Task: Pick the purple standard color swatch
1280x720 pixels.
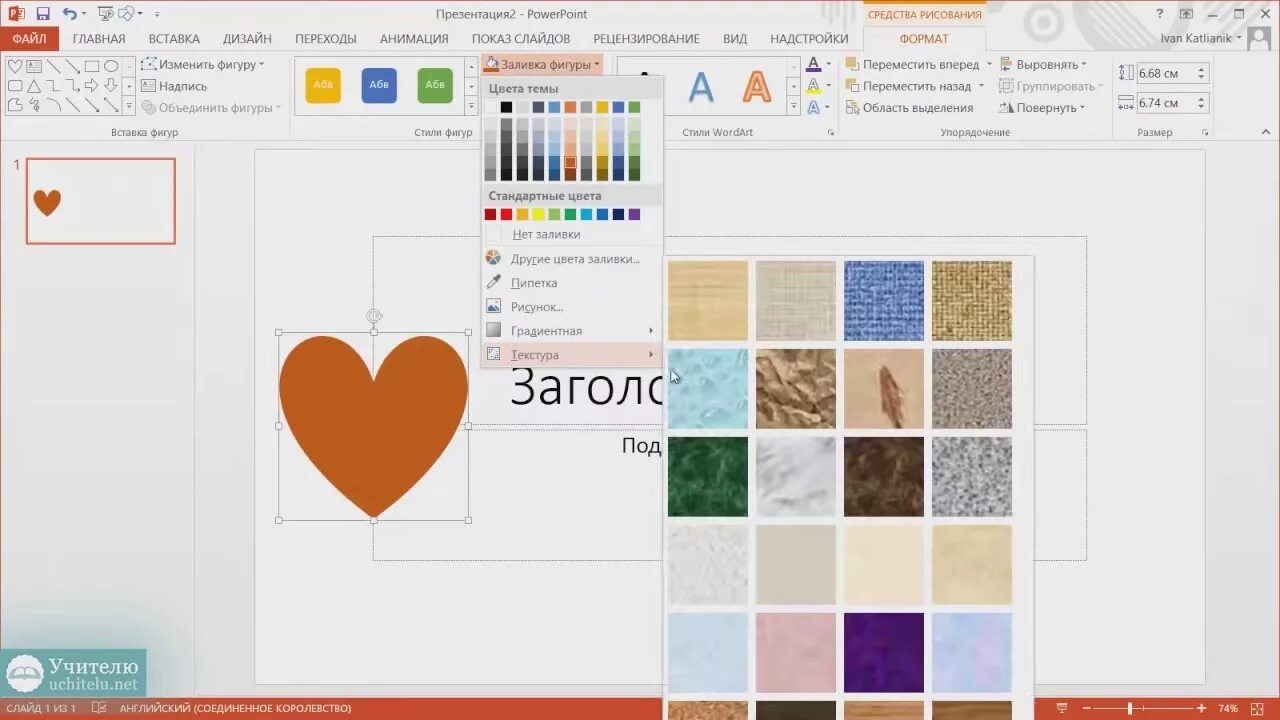Action: click(634, 214)
